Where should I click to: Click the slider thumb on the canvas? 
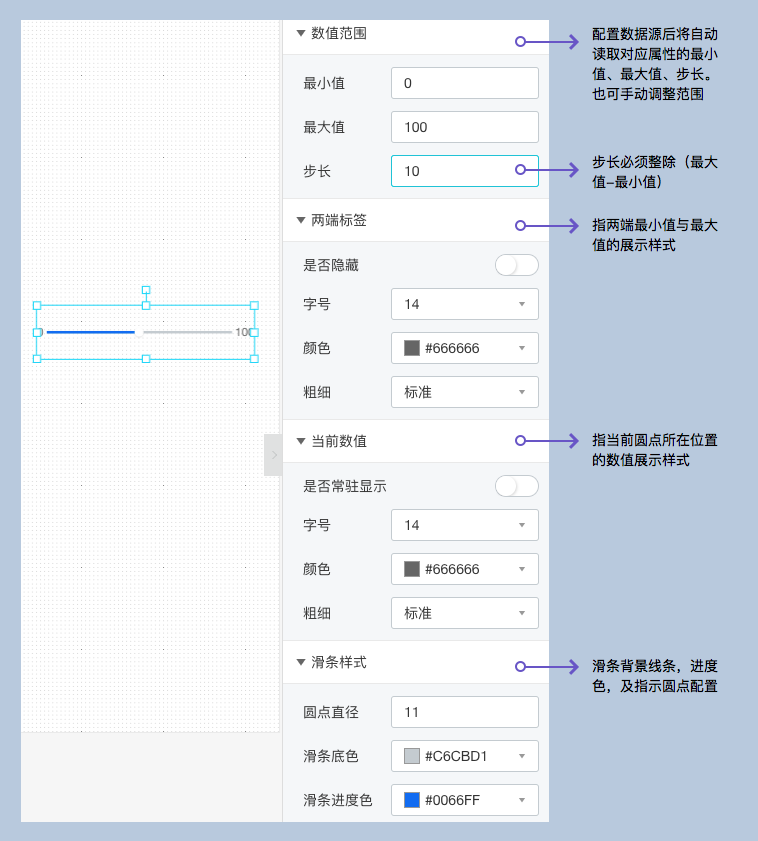[x=139, y=332]
